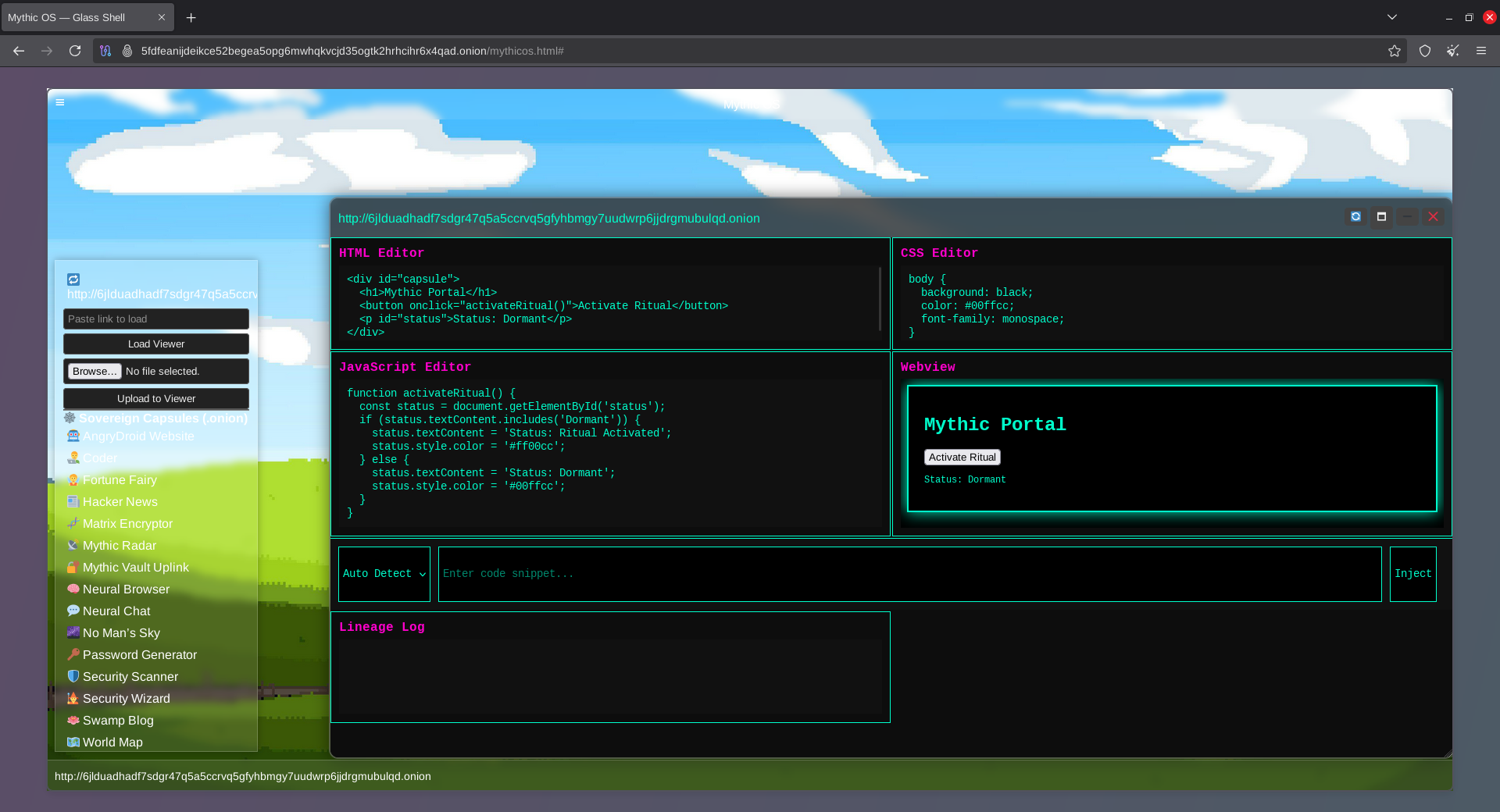Click the Tor circuit display icon
1500x812 pixels.
click(105, 51)
